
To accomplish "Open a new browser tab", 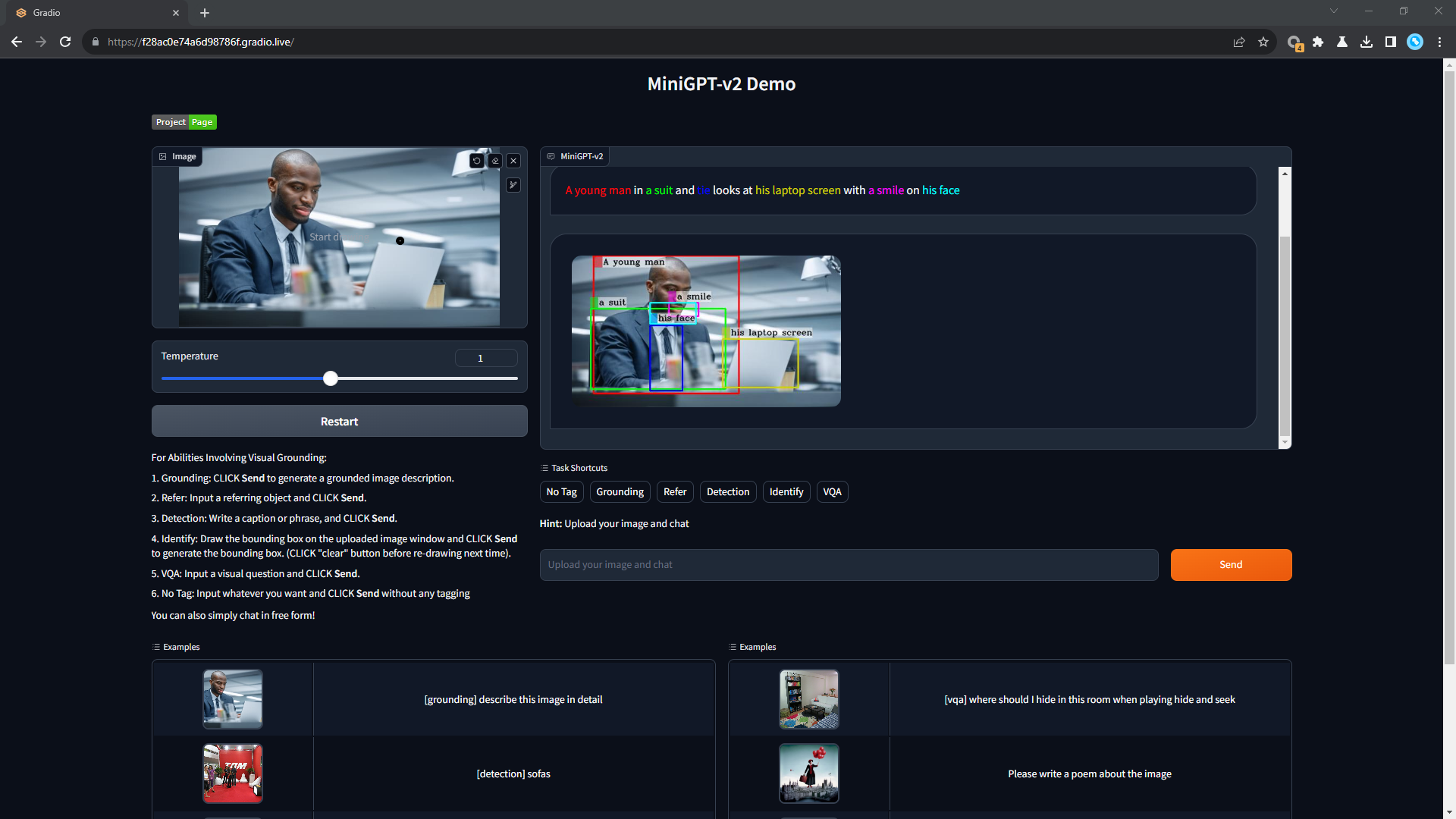I will click(x=205, y=13).
